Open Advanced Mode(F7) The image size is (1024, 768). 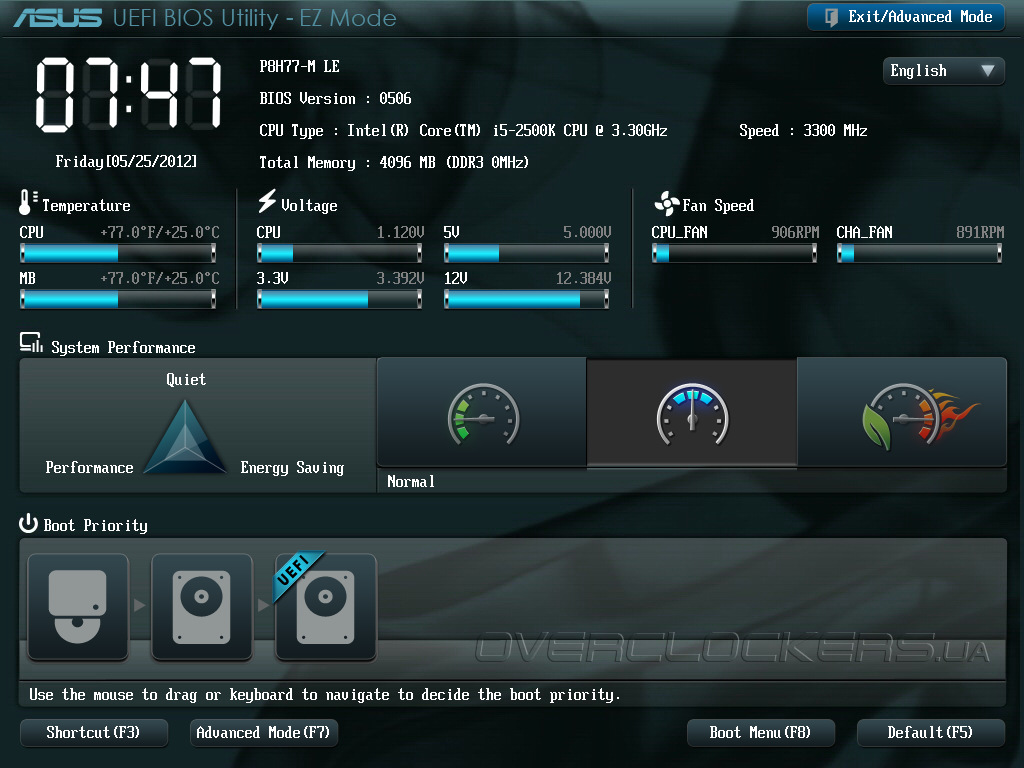(263, 732)
